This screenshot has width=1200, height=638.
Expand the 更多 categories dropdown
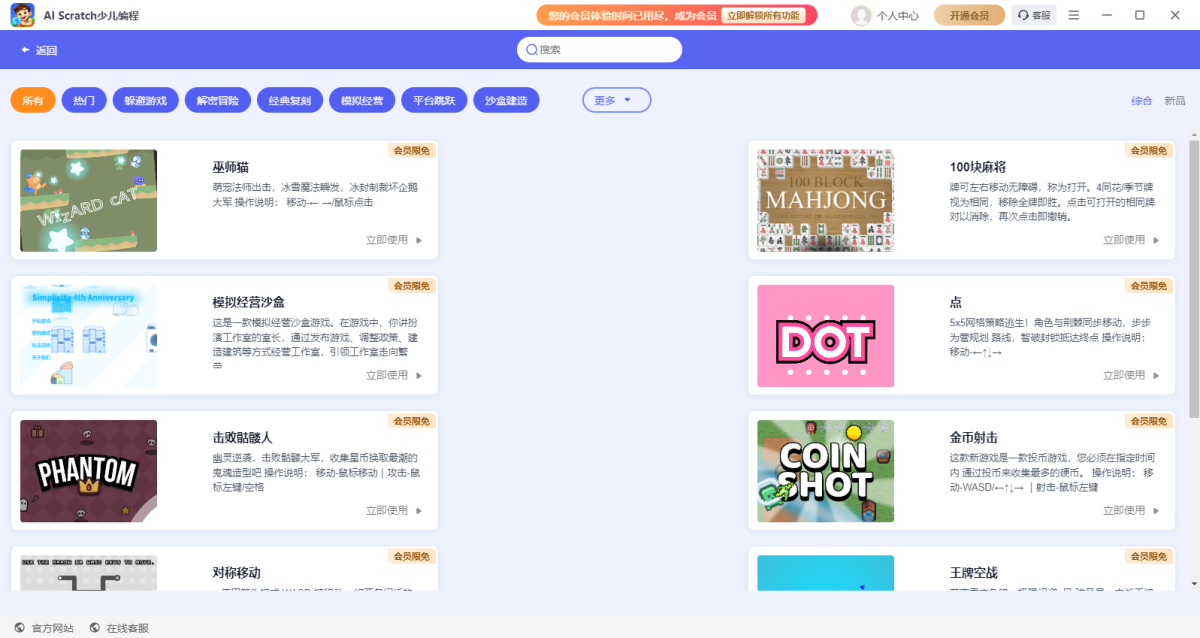click(x=616, y=100)
